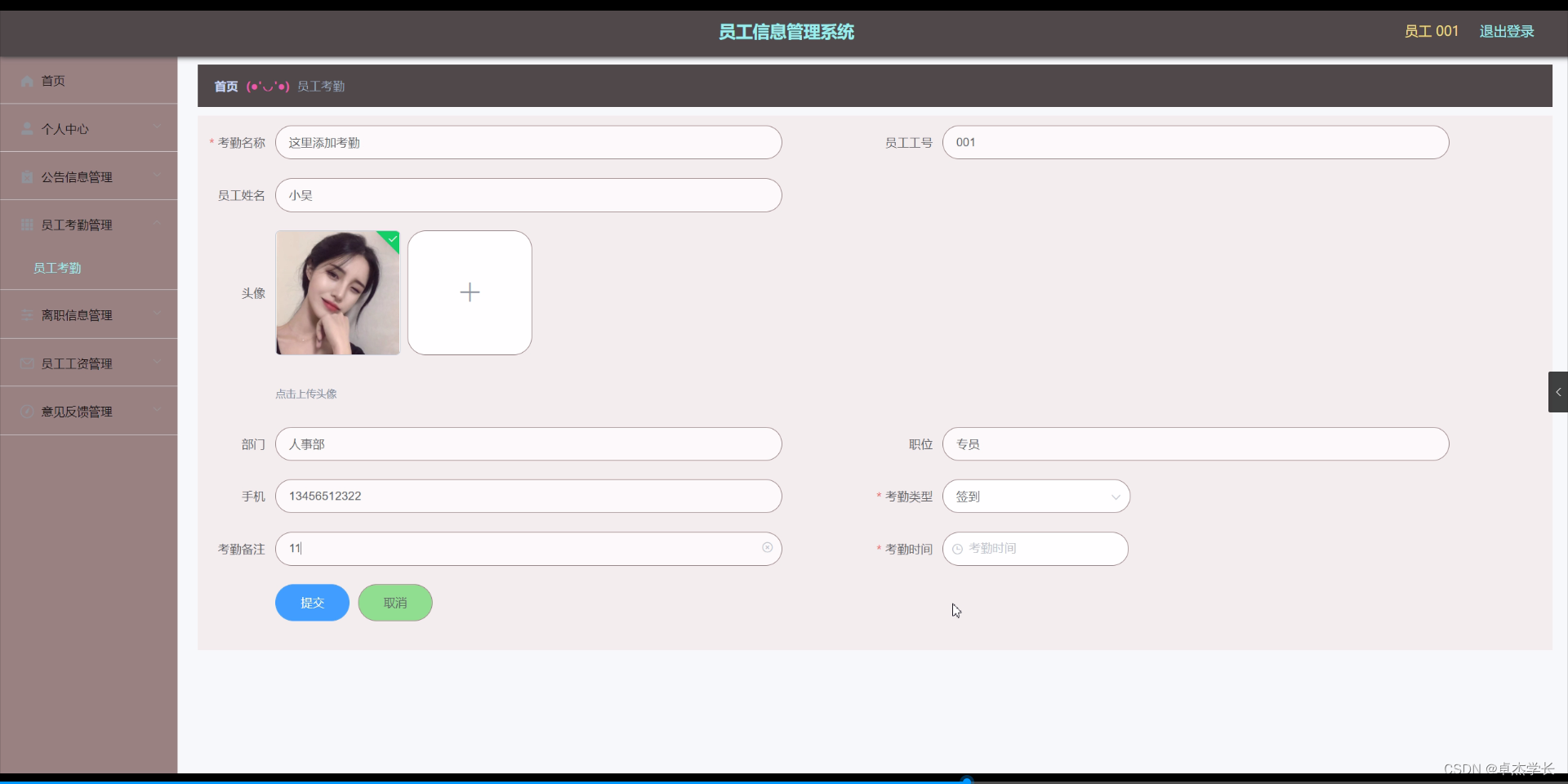The width and height of the screenshot is (1568, 784).
Task: Click the 公告信息管理 announcement icon
Action: pos(25,176)
